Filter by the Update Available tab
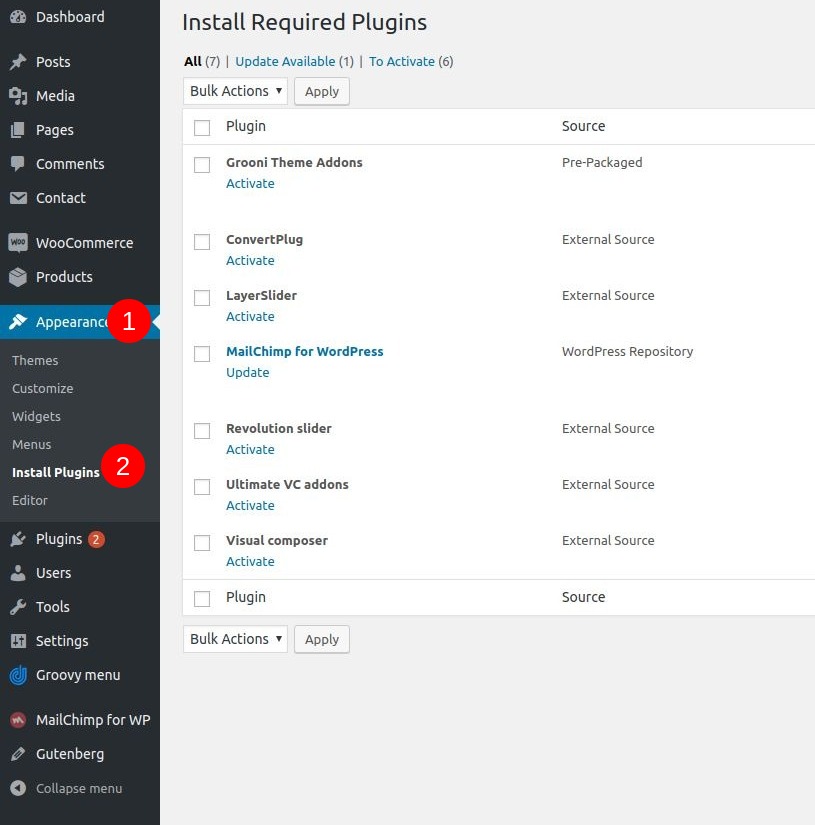The image size is (815, 825). tap(285, 62)
